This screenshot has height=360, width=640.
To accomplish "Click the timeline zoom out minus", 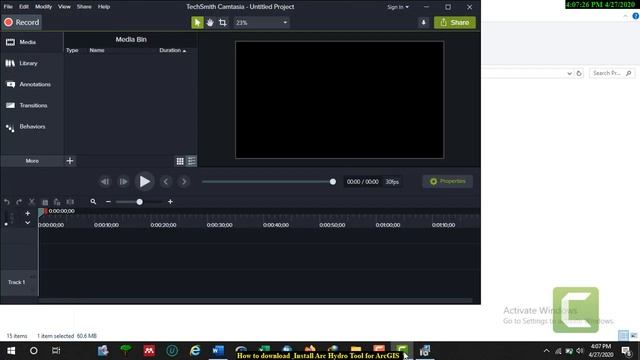I will [x=108, y=202].
